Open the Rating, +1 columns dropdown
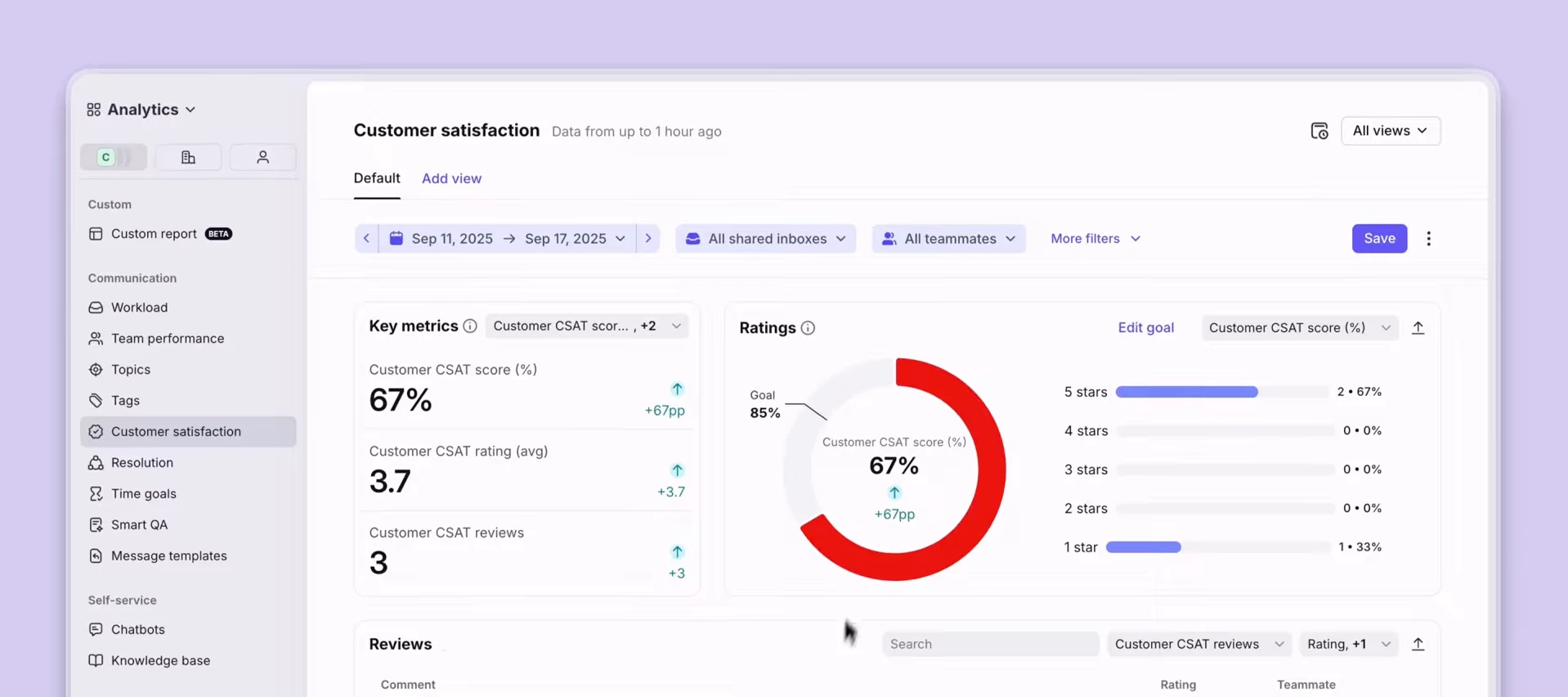 pos(1348,645)
